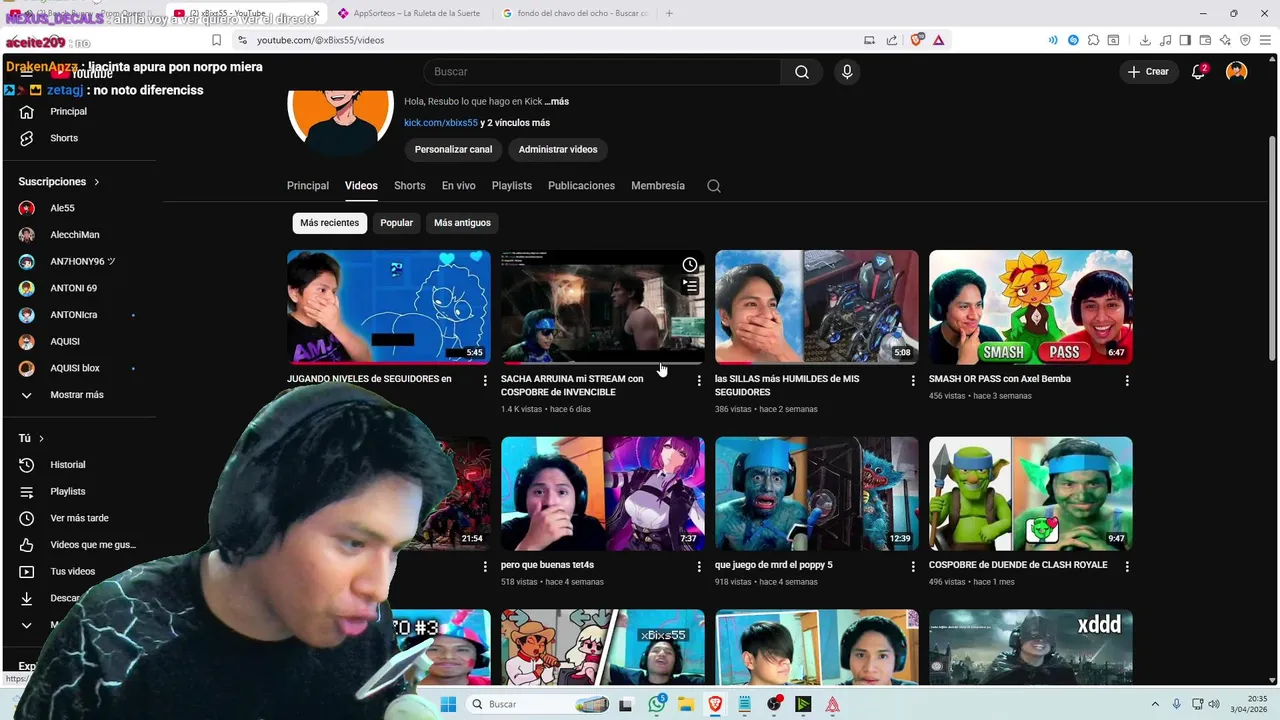This screenshot has width=1280, height=720.
Task: Switch to Publicaciones tab
Action: click(581, 186)
